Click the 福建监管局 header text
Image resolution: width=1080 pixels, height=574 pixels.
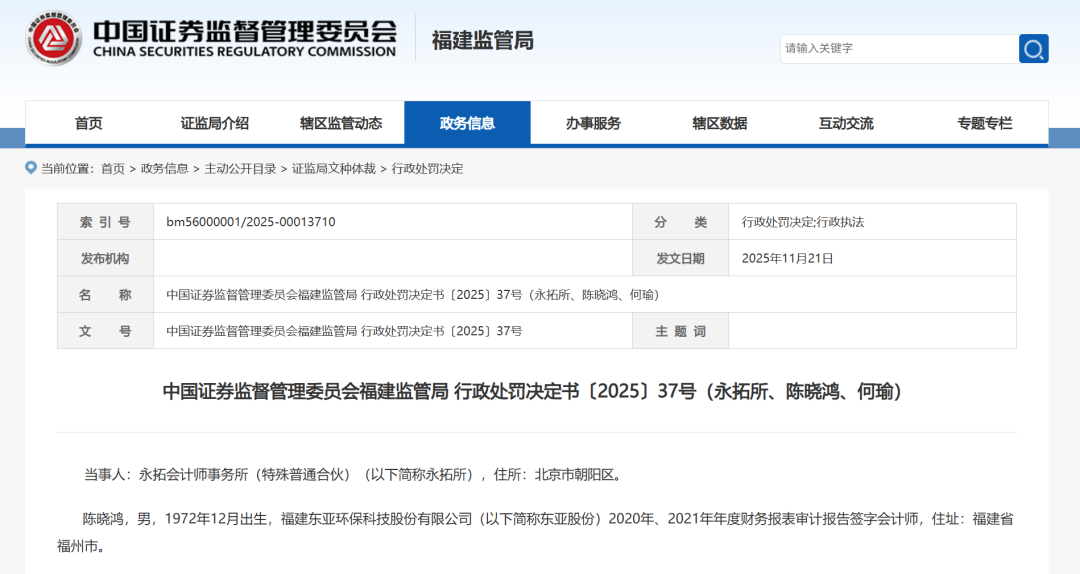pos(483,41)
